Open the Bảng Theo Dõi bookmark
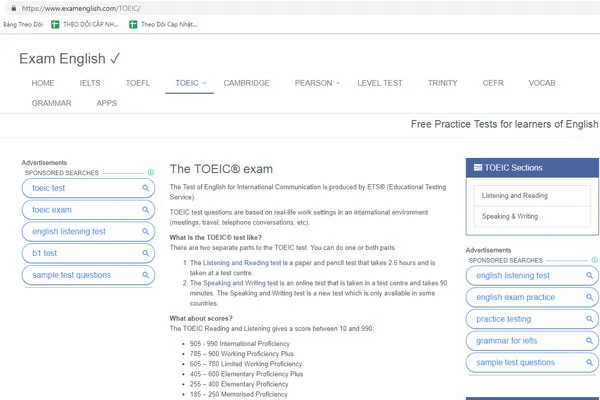 coord(23,24)
